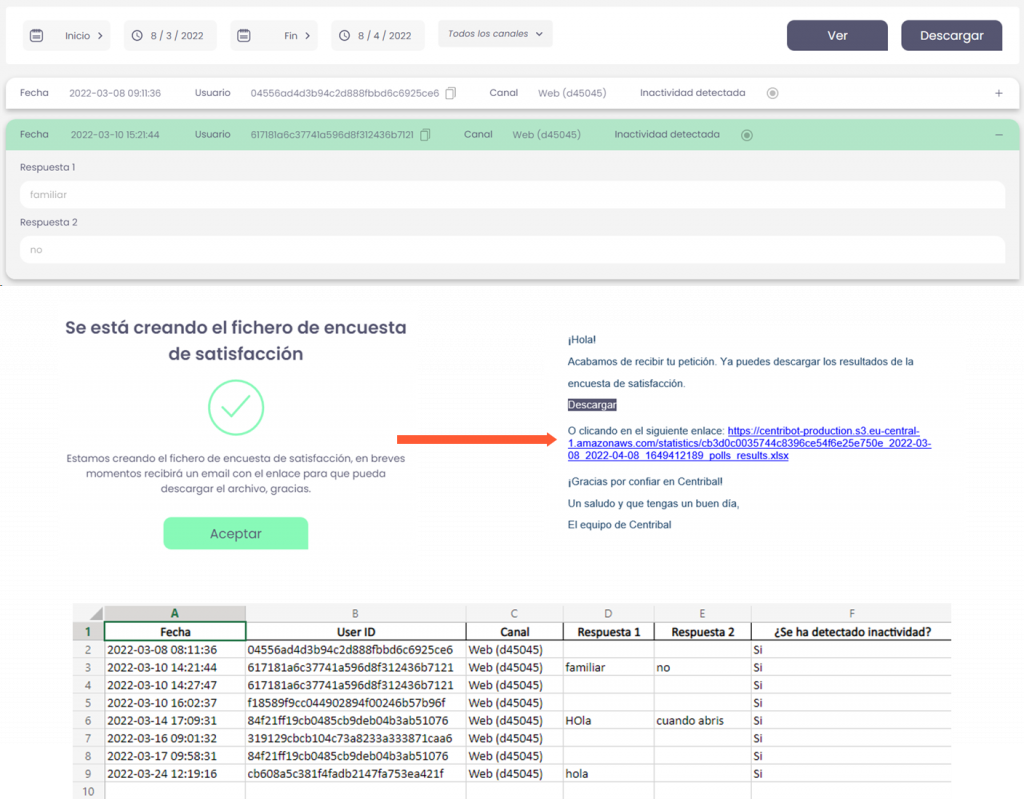The width and height of the screenshot is (1024, 799).
Task: Click the green checkmark circle in dialog
Action: (x=236, y=406)
